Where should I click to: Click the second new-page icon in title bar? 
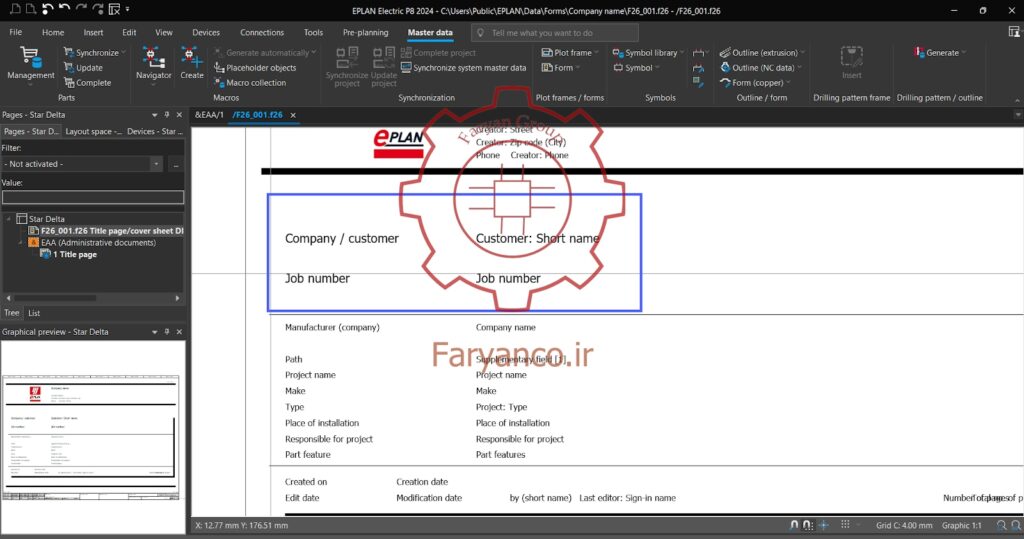pos(31,9)
